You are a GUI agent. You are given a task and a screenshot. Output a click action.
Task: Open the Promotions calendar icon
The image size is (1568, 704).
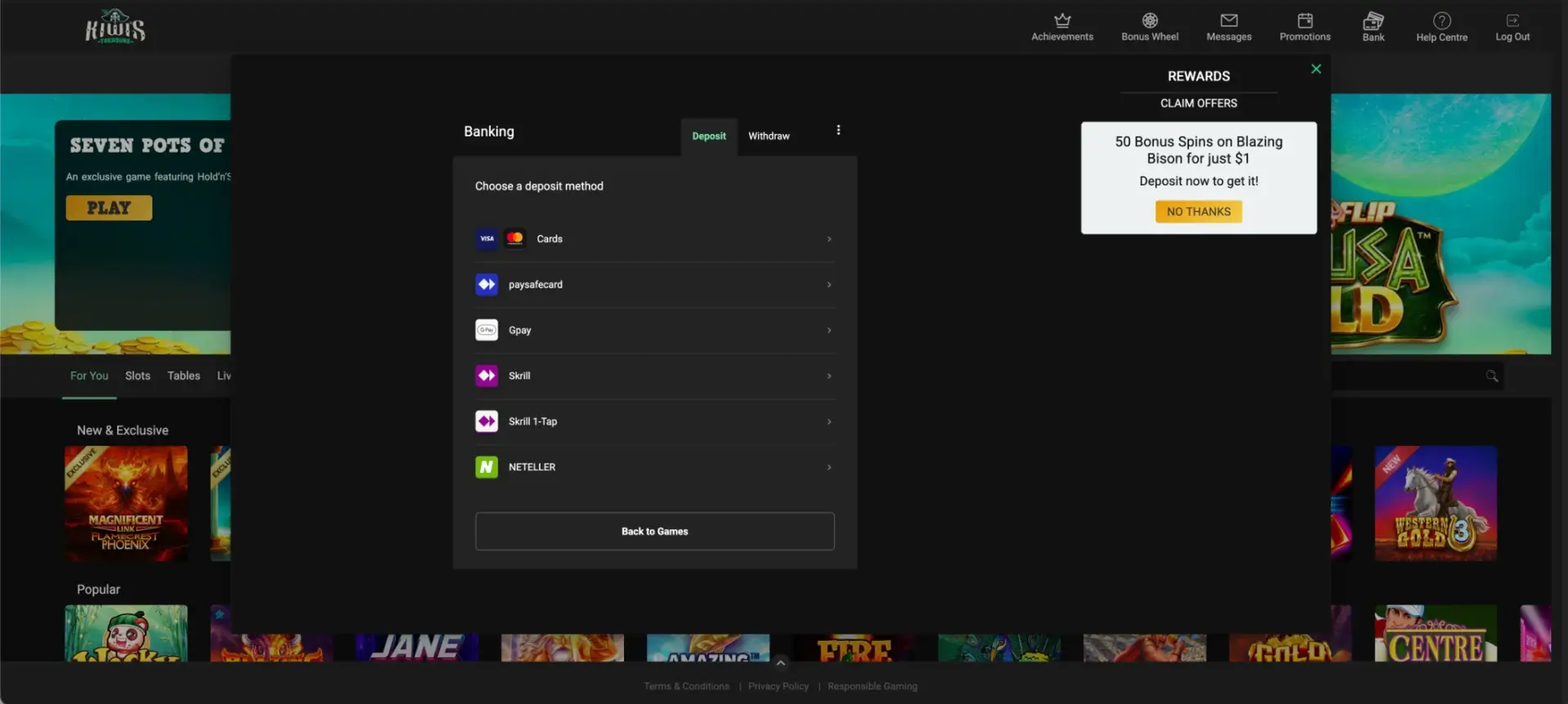point(1305,20)
